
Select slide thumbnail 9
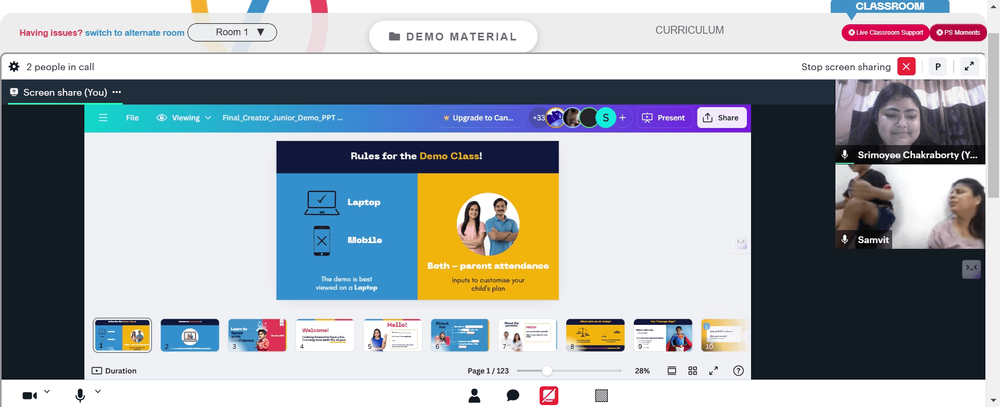(x=663, y=335)
